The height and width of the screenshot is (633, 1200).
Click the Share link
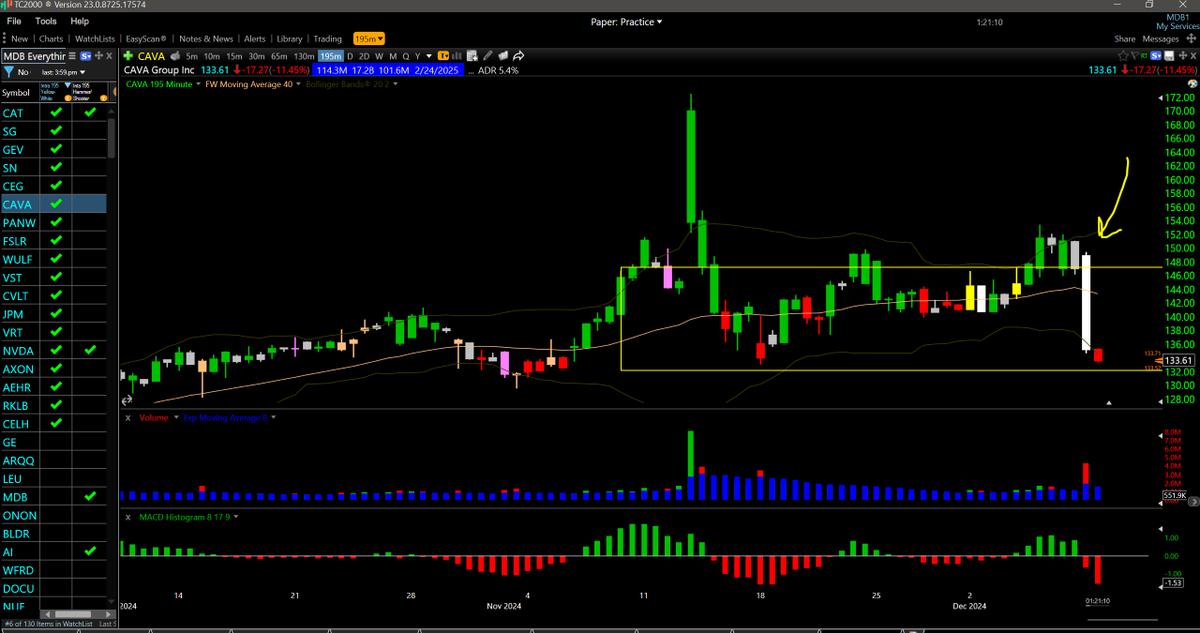[1125, 38]
